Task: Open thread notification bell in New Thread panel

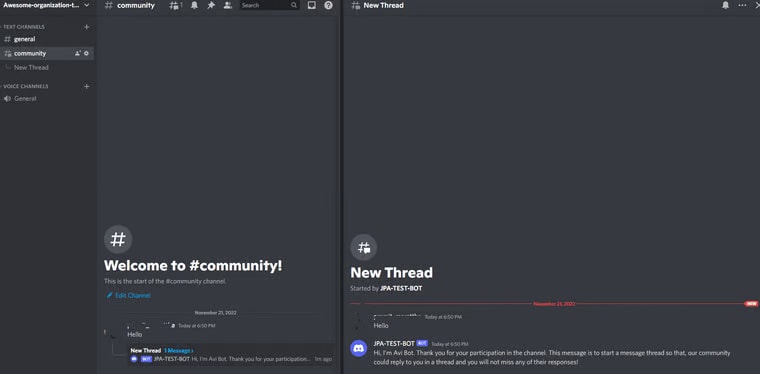Action: point(726,5)
